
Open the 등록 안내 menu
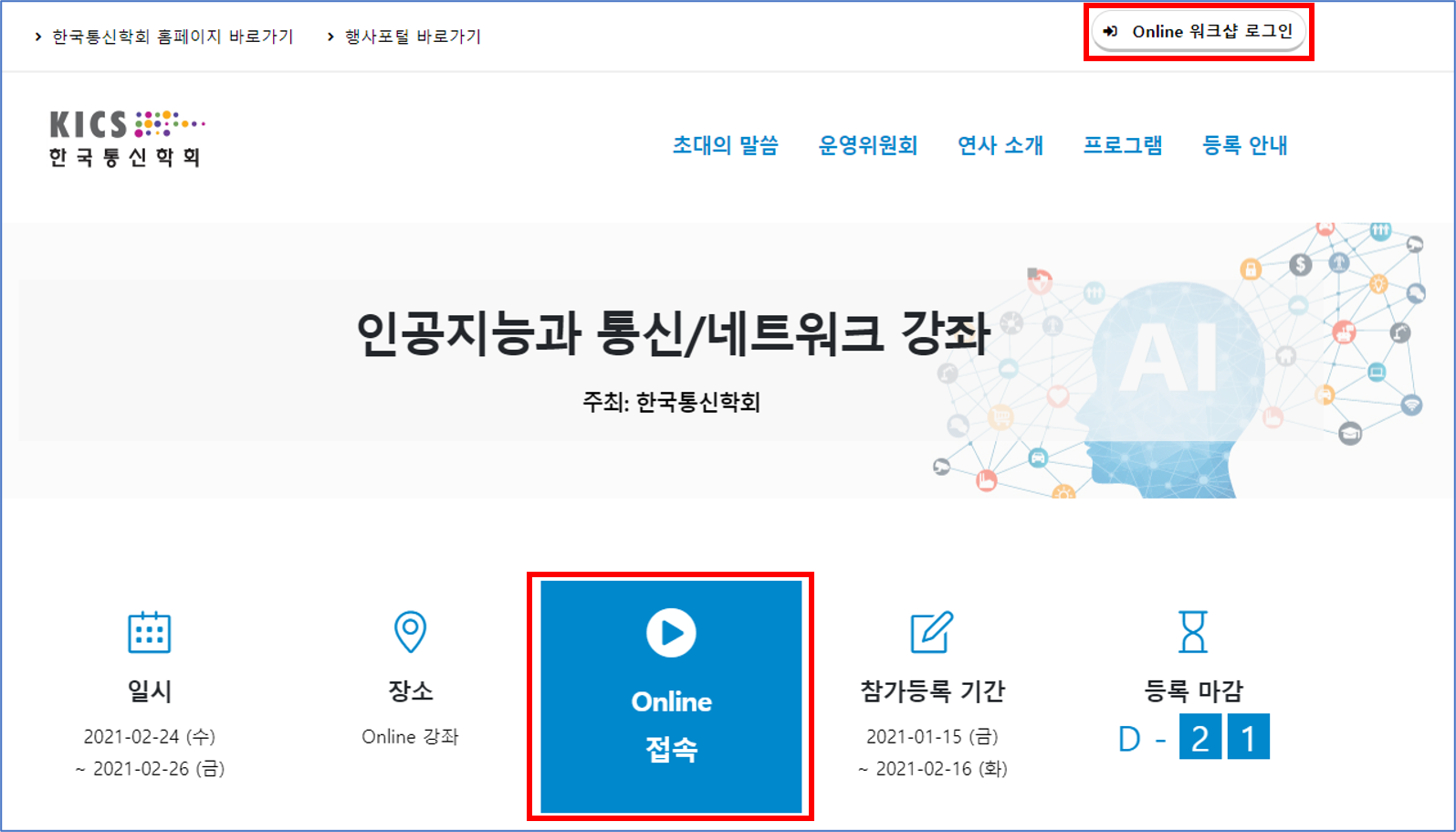(x=1244, y=145)
